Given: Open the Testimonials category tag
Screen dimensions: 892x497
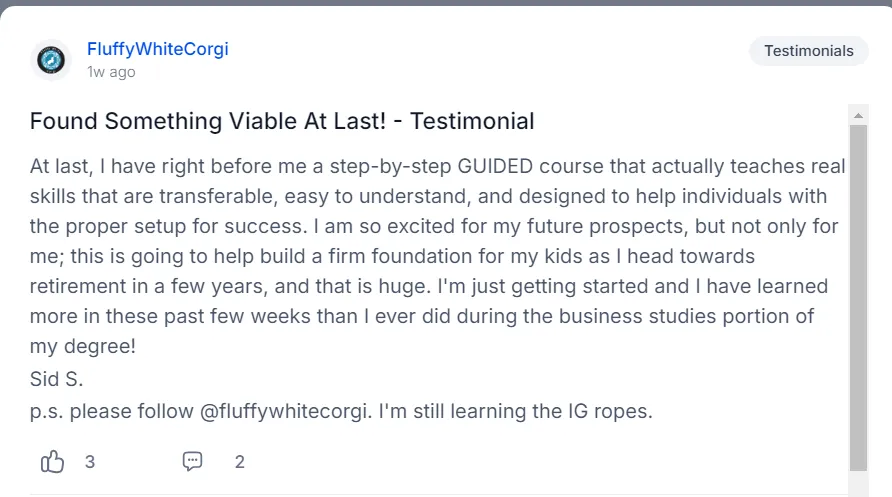Looking at the screenshot, I should pos(808,51).
